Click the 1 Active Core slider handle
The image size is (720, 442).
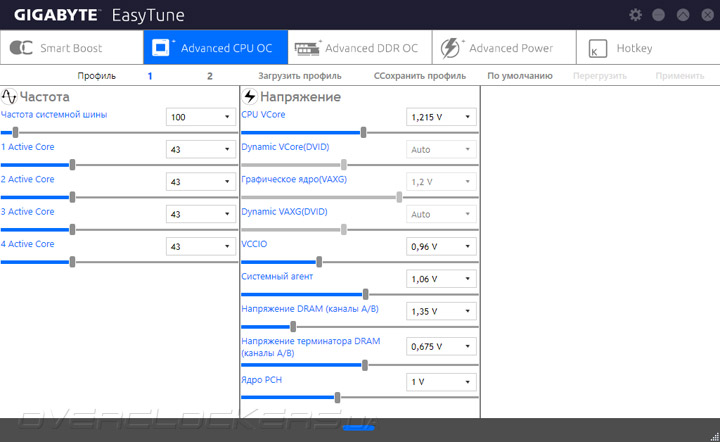click(x=72, y=165)
